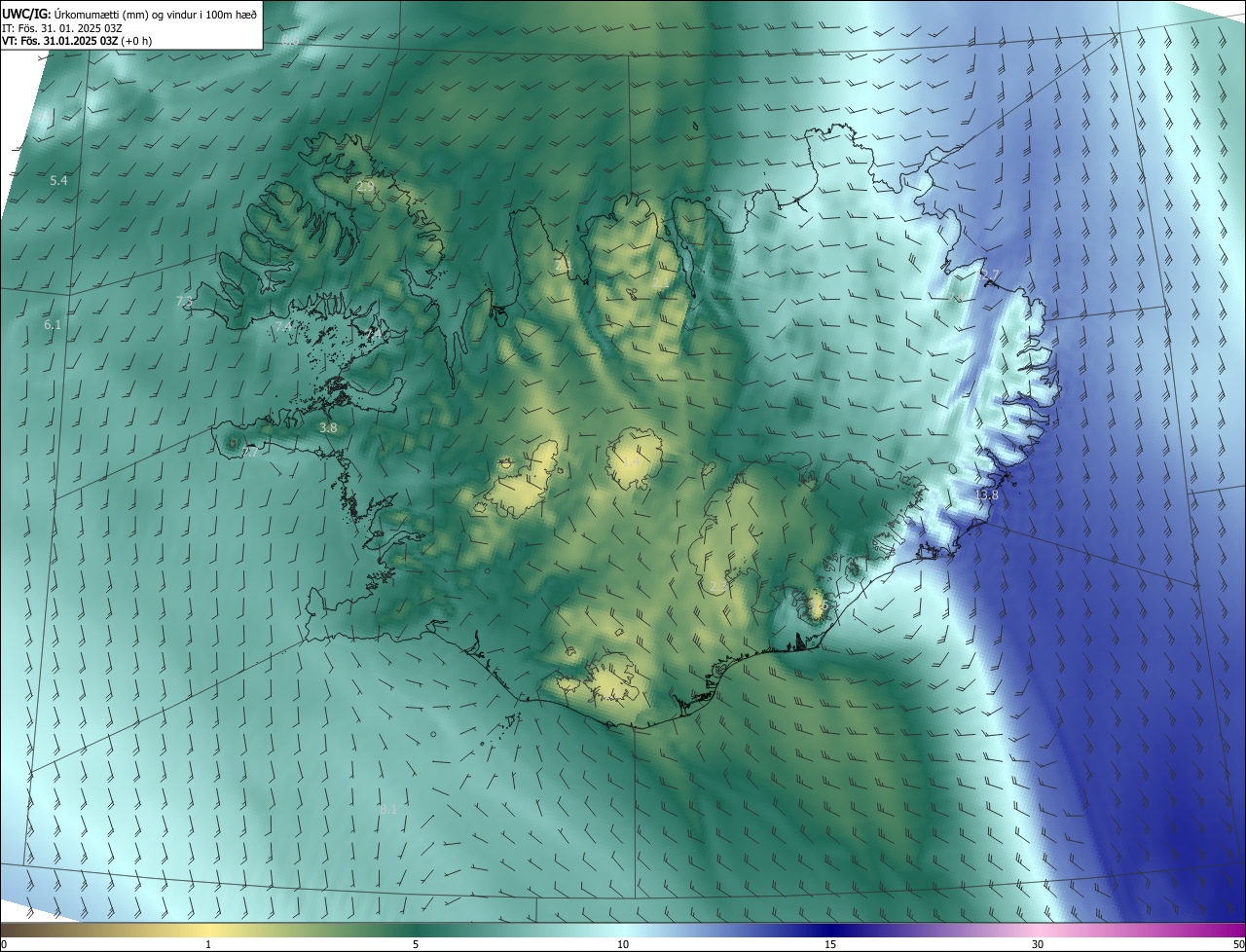This screenshot has height=952, width=1246.
Task: Click the 'IT: Fös. 31. 01. 2025 03Z' line
Action: [x=62, y=28]
